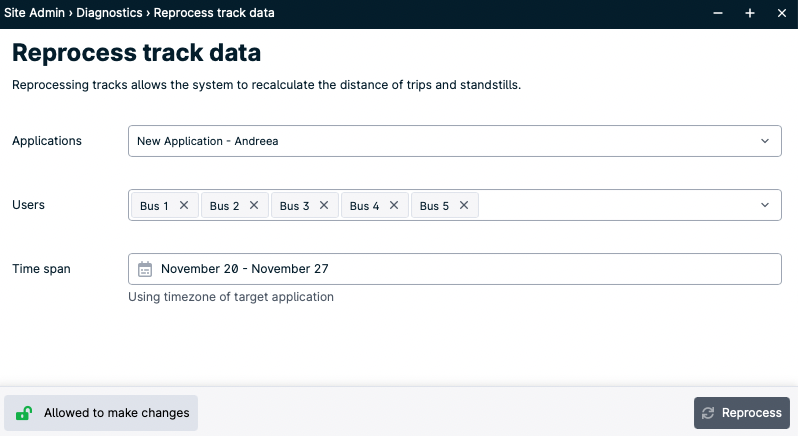
Task: Click empty area of Users field
Action: click(x=616, y=205)
